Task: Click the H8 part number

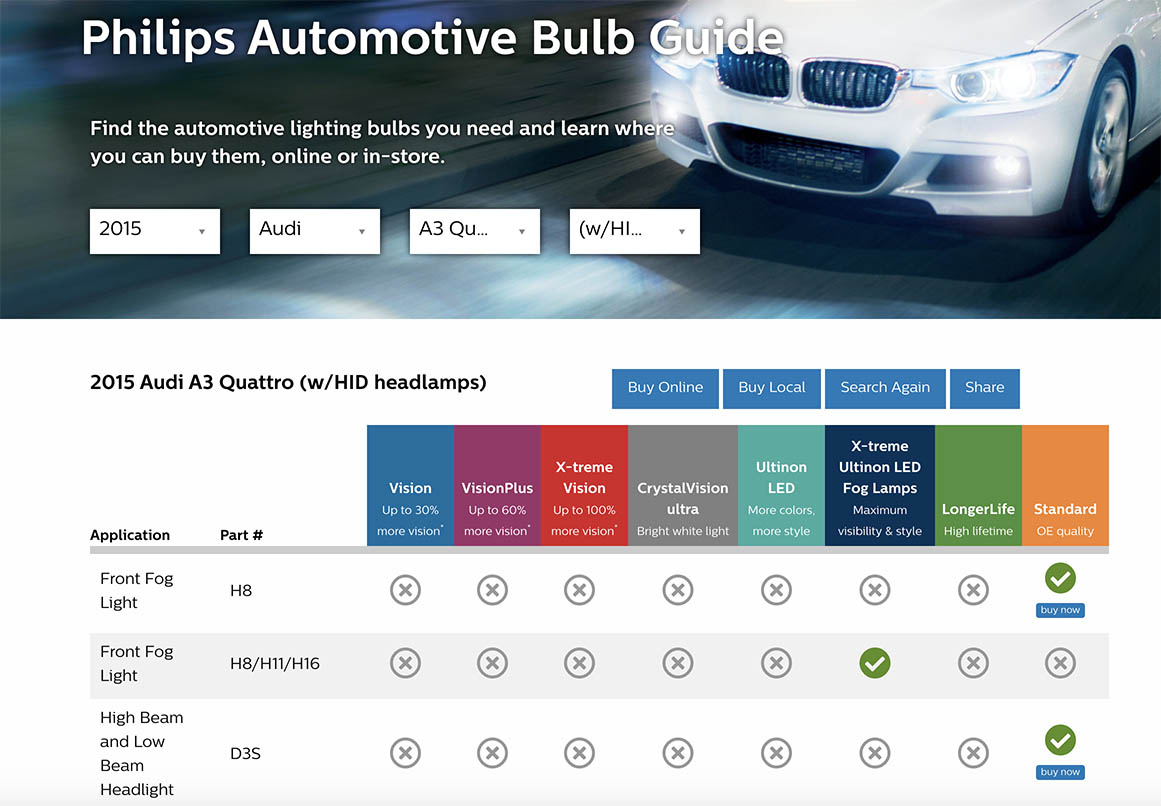Action: tap(241, 591)
